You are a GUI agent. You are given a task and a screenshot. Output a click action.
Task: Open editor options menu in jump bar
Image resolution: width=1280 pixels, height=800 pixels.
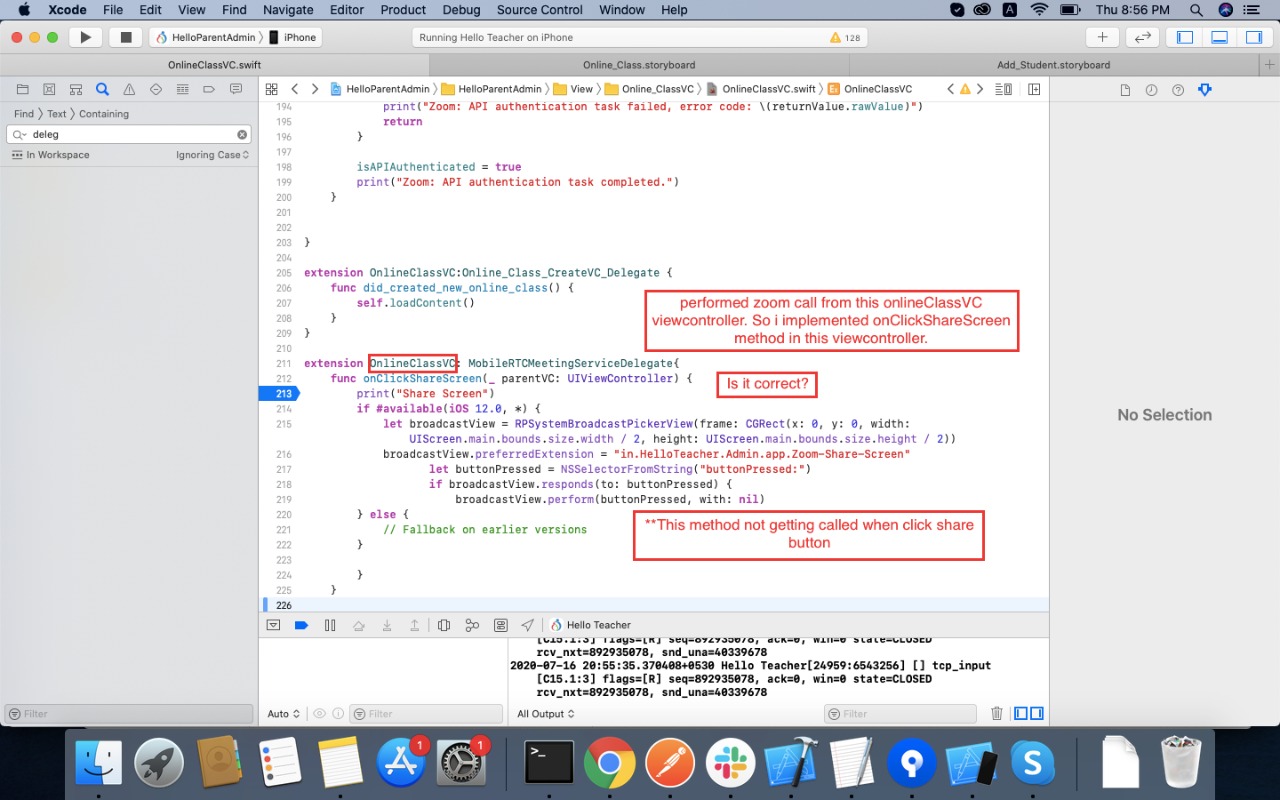1005,89
